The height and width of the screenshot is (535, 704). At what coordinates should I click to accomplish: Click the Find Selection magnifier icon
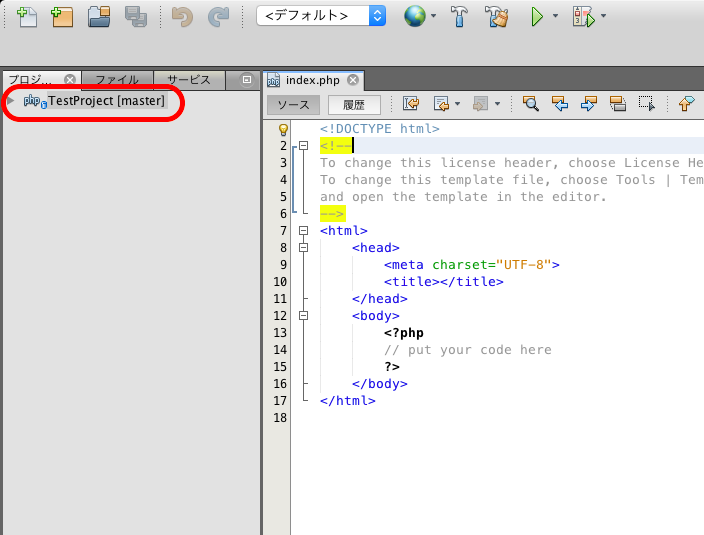coord(530,104)
